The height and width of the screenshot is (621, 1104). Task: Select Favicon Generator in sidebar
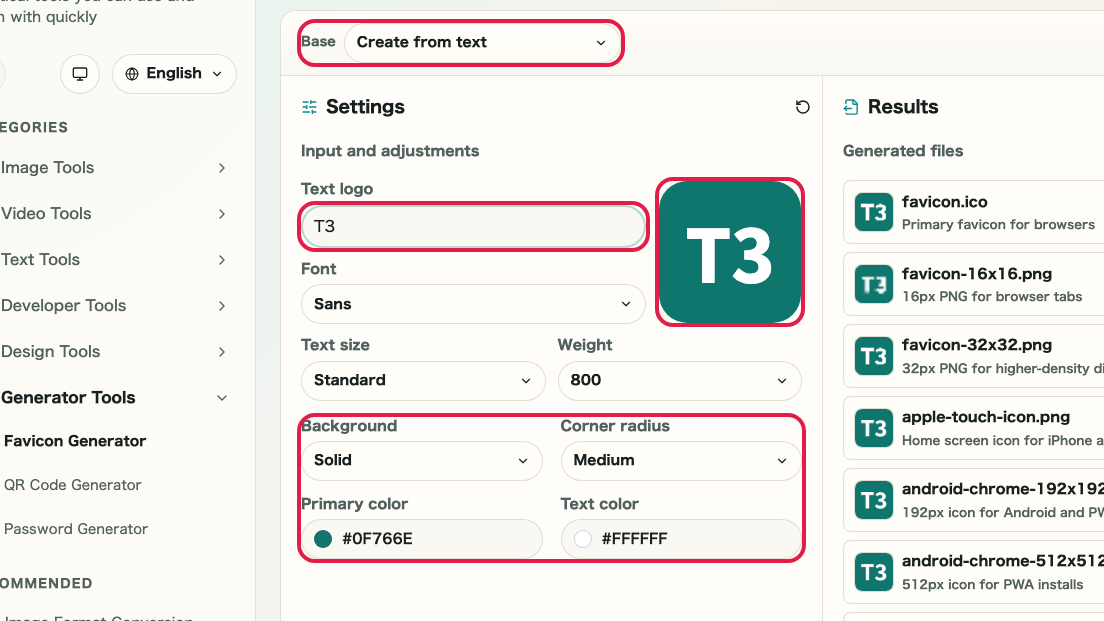[75, 441]
